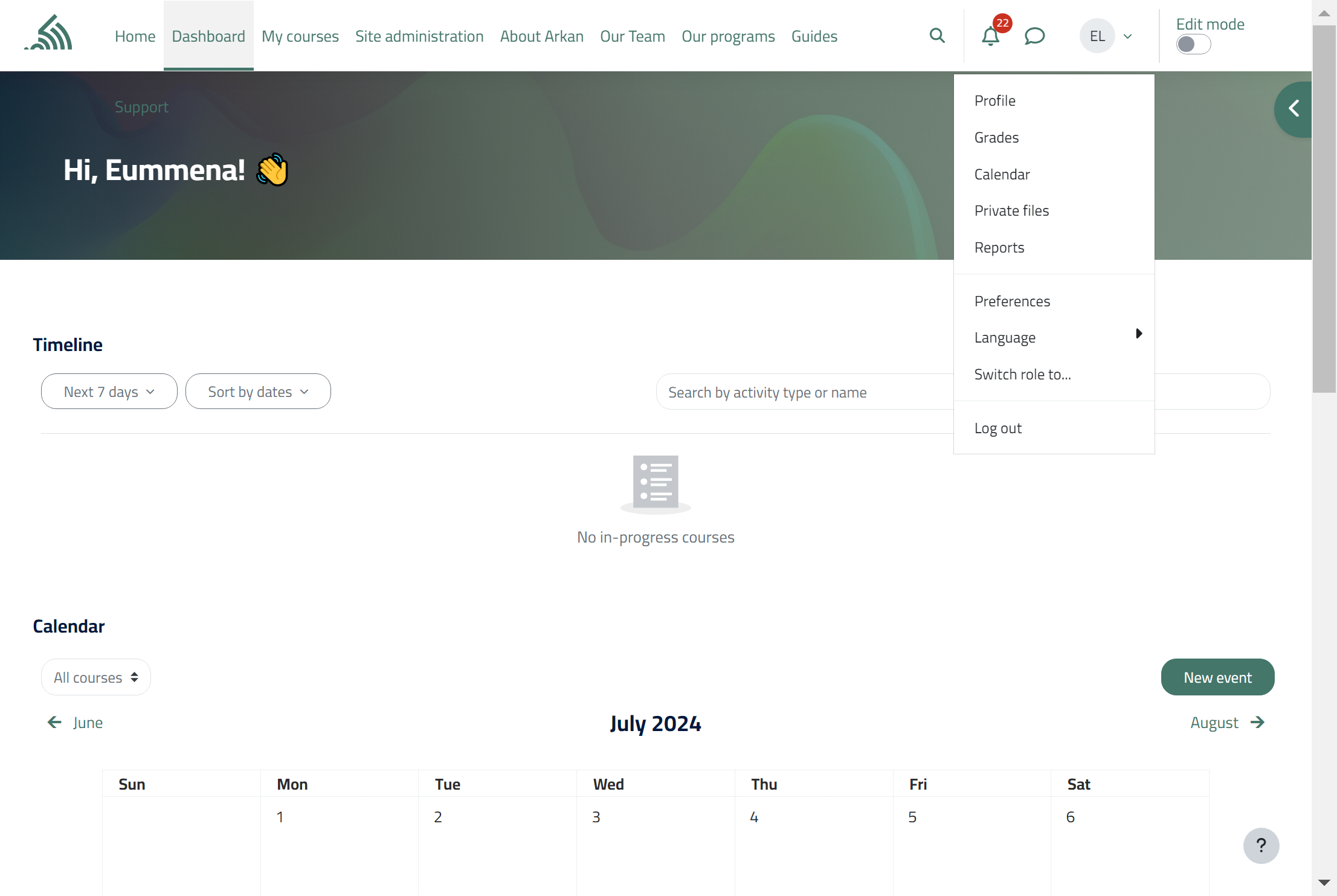Open the notifications bell icon
Viewport: 1337px width, 896px height.
pos(990,36)
